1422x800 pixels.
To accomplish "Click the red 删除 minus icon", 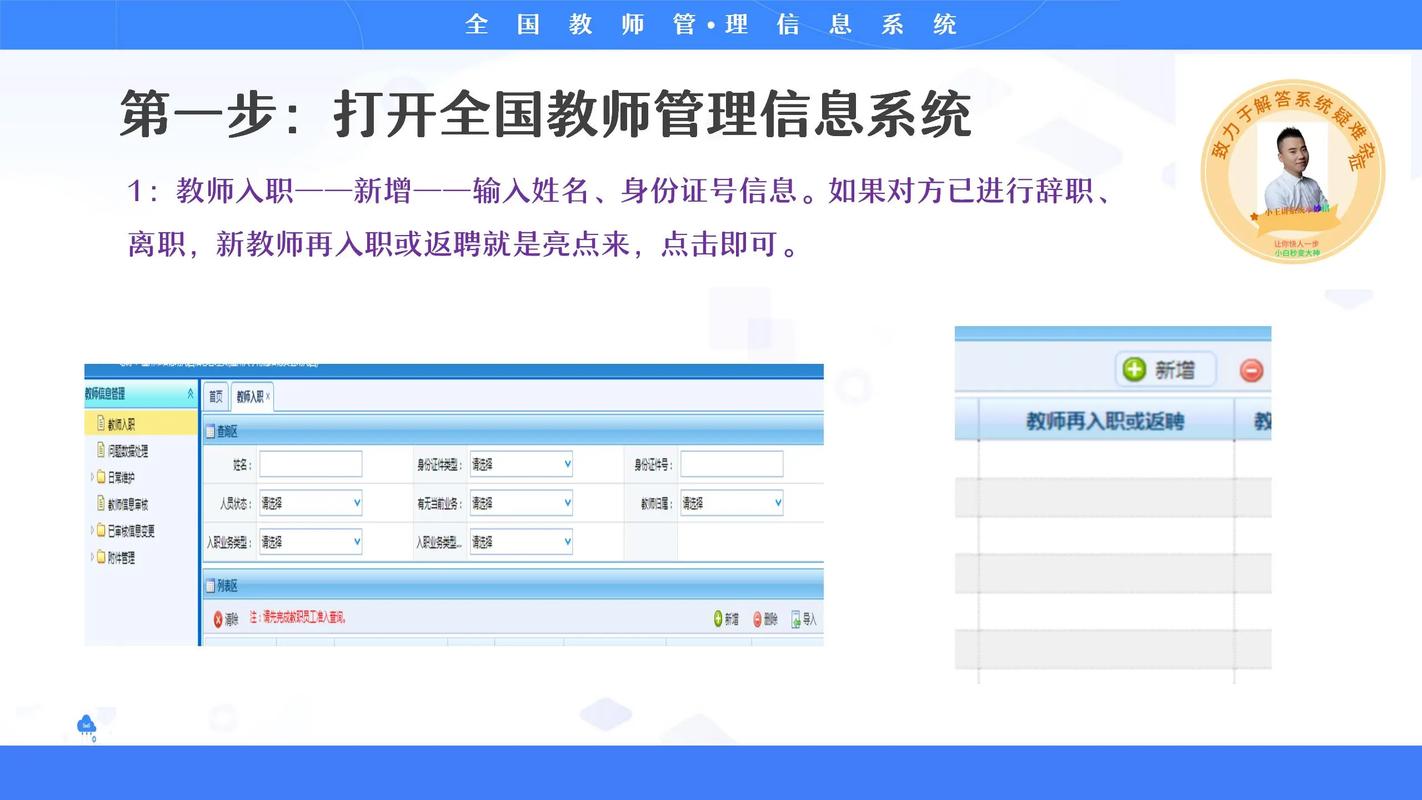I will (756, 619).
